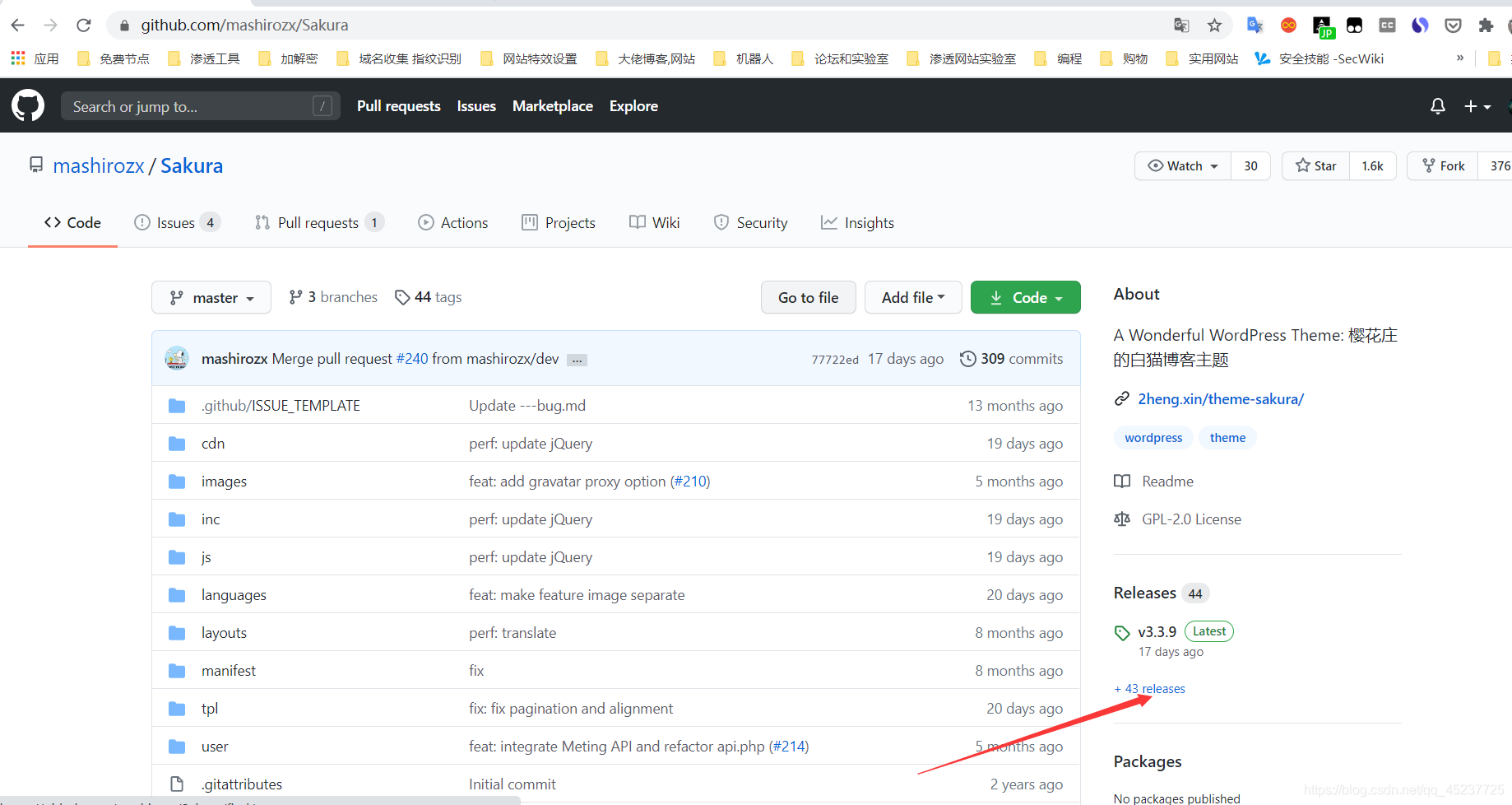Open the master branch dropdown
Viewport: 1512px width, 805px height.
pyautogui.click(x=211, y=297)
